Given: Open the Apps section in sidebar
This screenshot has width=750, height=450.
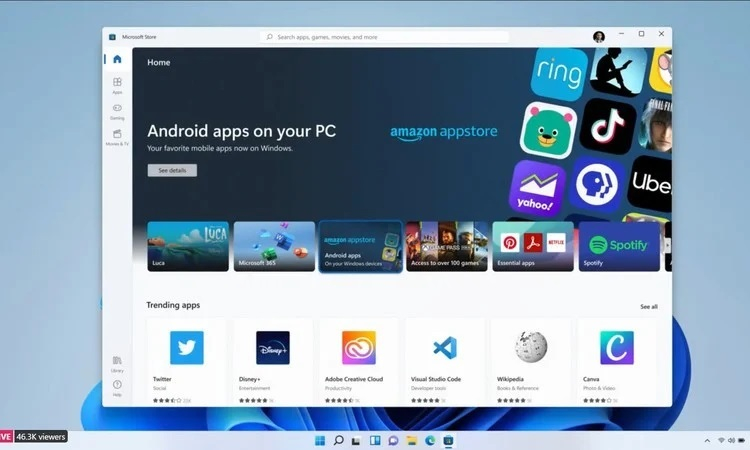Looking at the screenshot, I should 117,86.
